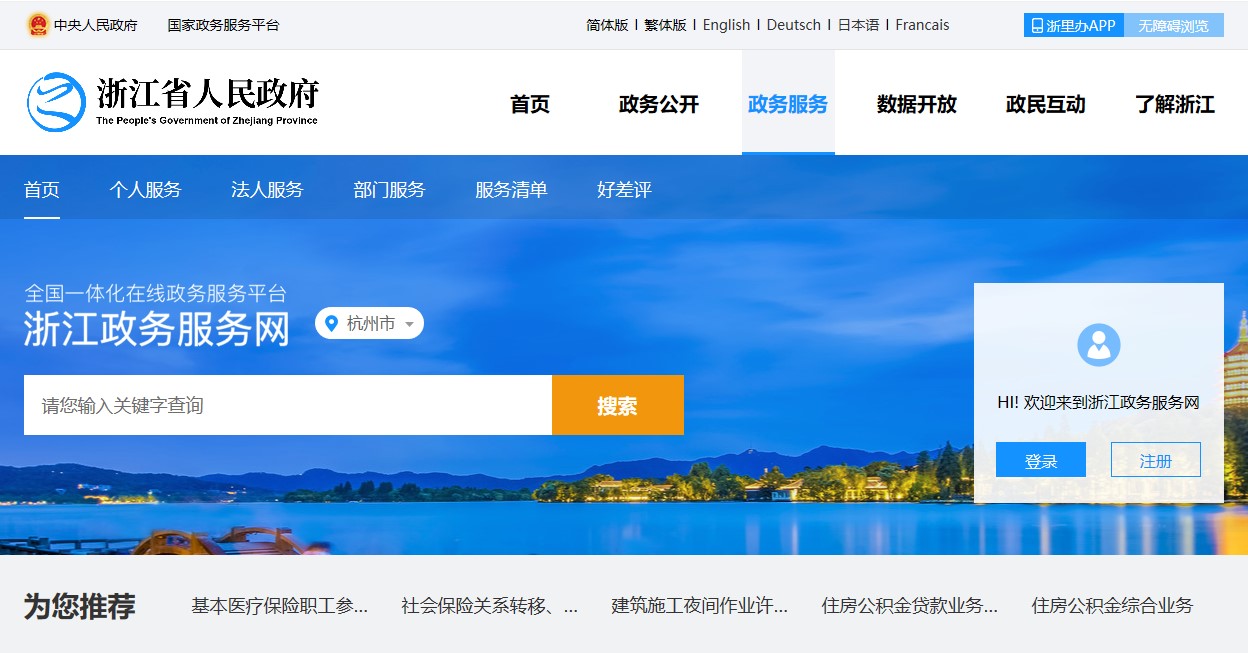
Task: Expand the 杭州市 city selector
Action: (369, 323)
